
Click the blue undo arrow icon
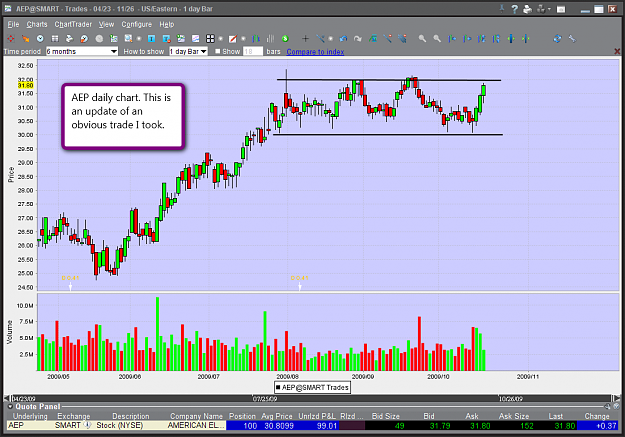343,39
